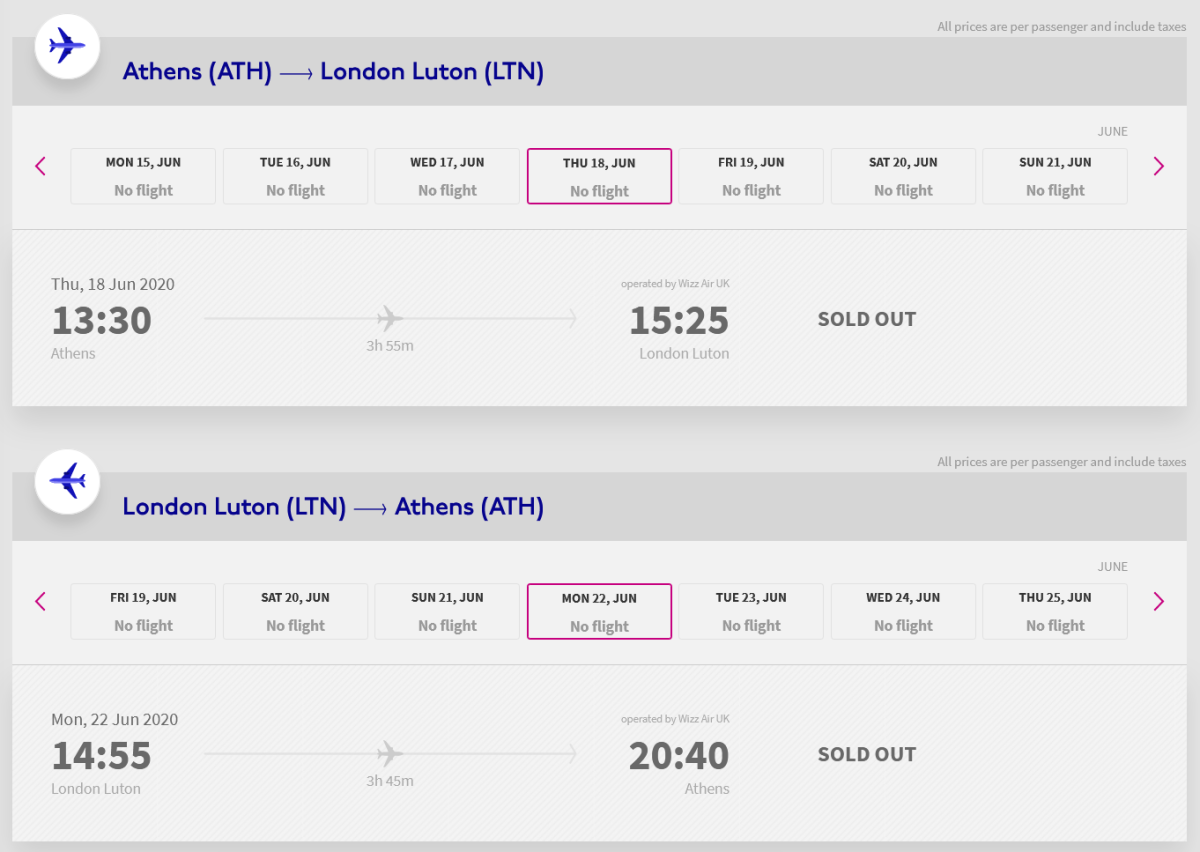Viewport: 1200px width, 852px height.
Task: Select outbound Sun 21, Jun date
Action: click(x=1055, y=176)
